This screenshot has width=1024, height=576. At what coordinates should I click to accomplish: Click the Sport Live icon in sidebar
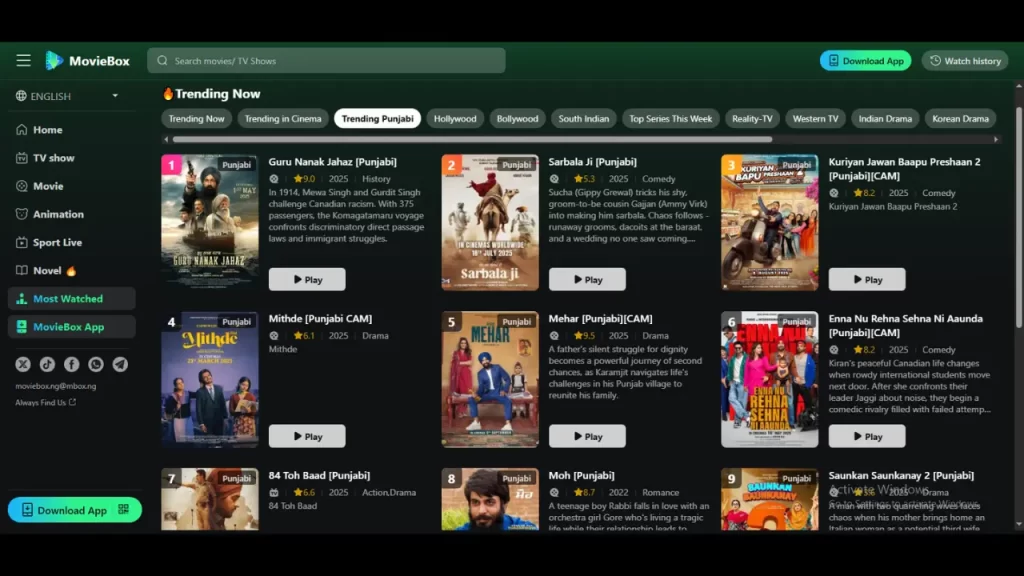[x=22, y=242]
